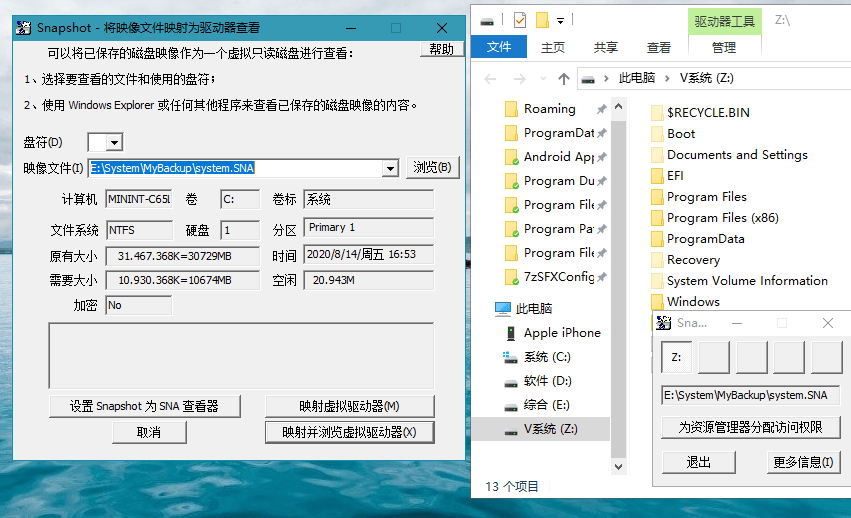Click the up-arrow navigation button in Explorer
851x518 pixels.
[564, 78]
